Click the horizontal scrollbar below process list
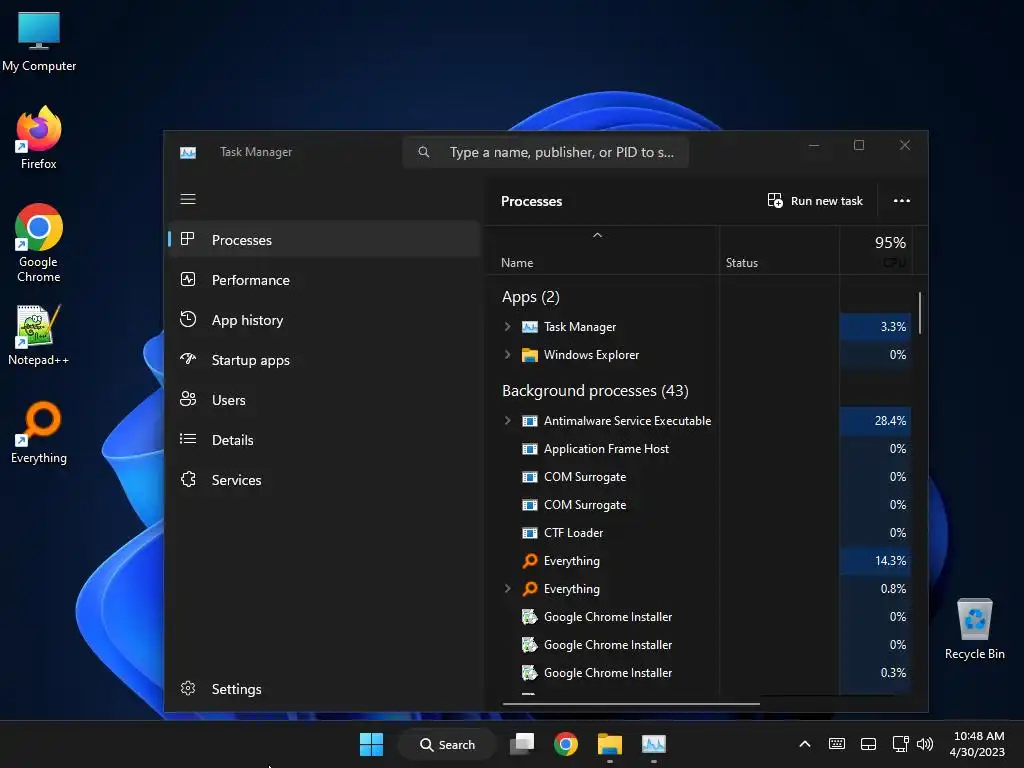The height and width of the screenshot is (768, 1024). [631, 704]
